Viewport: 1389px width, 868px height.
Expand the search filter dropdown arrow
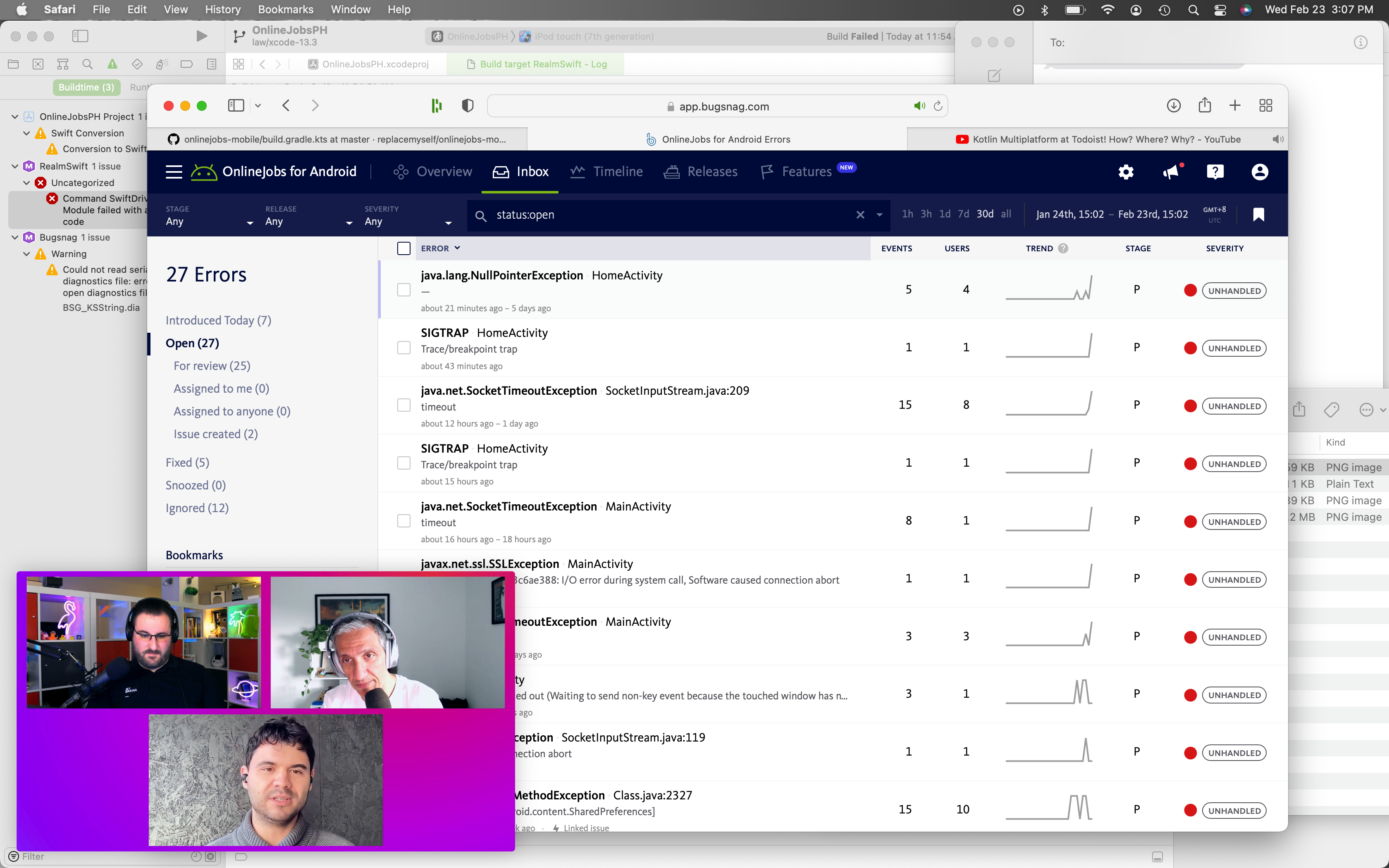[x=879, y=215]
